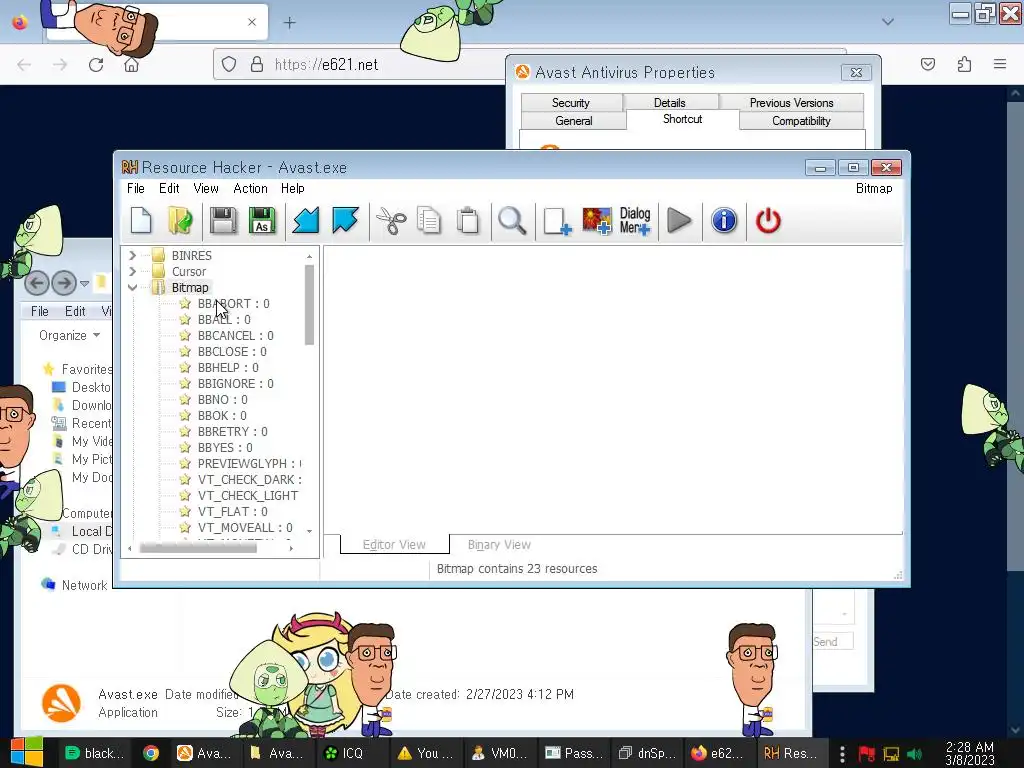Open Compatibility tab in Avast Properties

pyautogui.click(x=801, y=121)
